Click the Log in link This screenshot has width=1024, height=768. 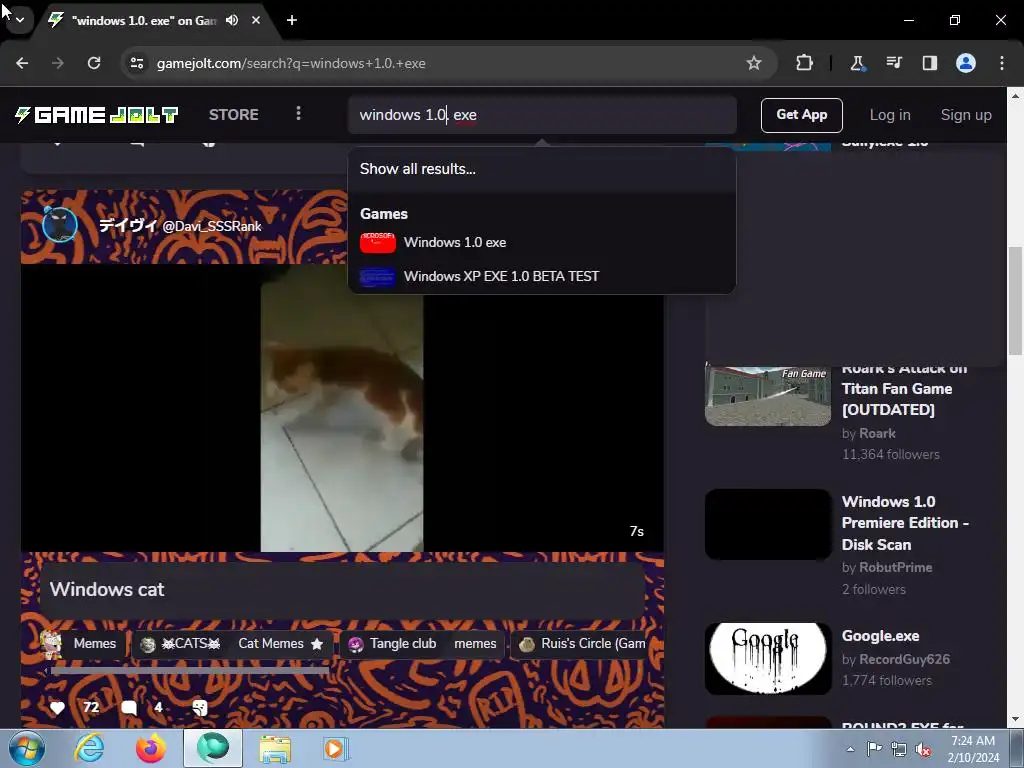[x=890, y=115]
